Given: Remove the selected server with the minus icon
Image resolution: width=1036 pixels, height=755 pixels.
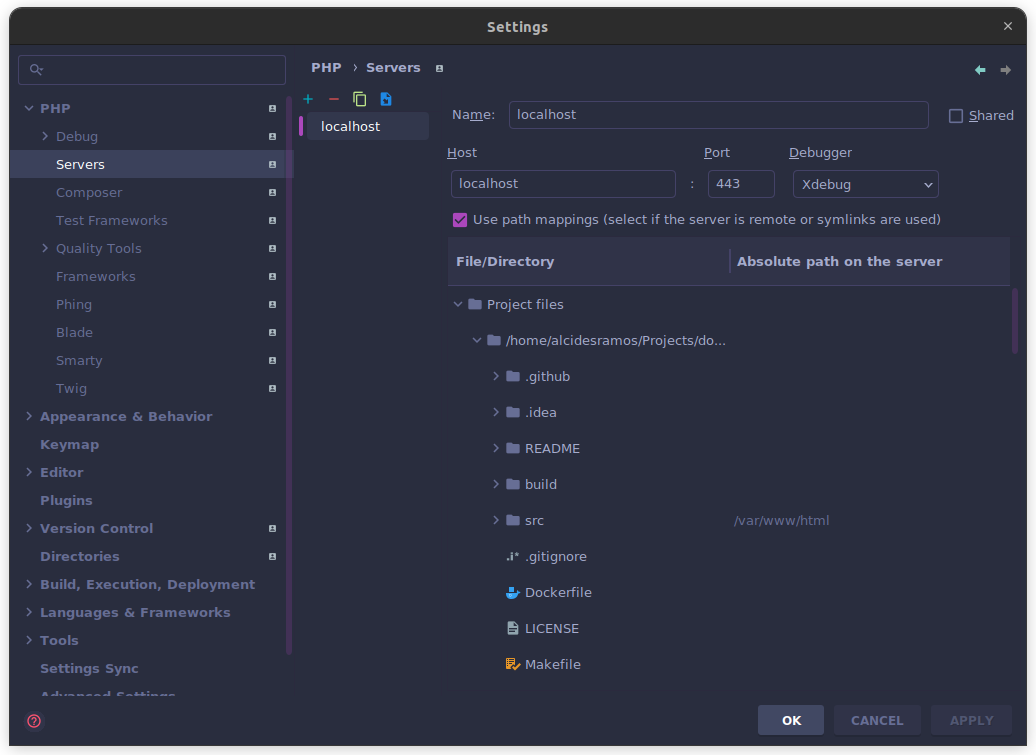Looking at the screenshot, I should point(334,99).
